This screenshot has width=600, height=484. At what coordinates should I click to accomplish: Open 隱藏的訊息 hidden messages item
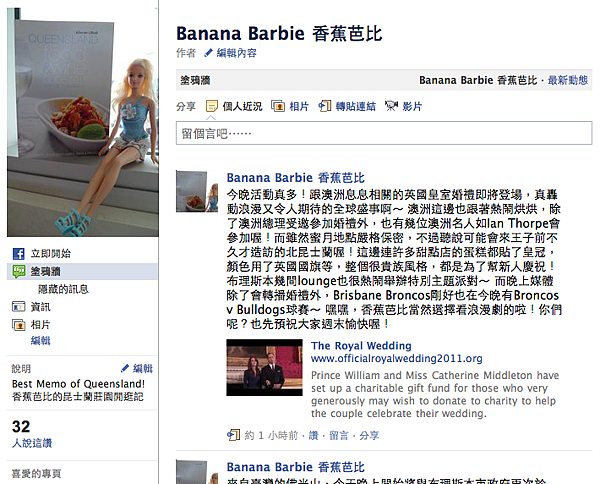pyautogui.click(x=63, y=289)
